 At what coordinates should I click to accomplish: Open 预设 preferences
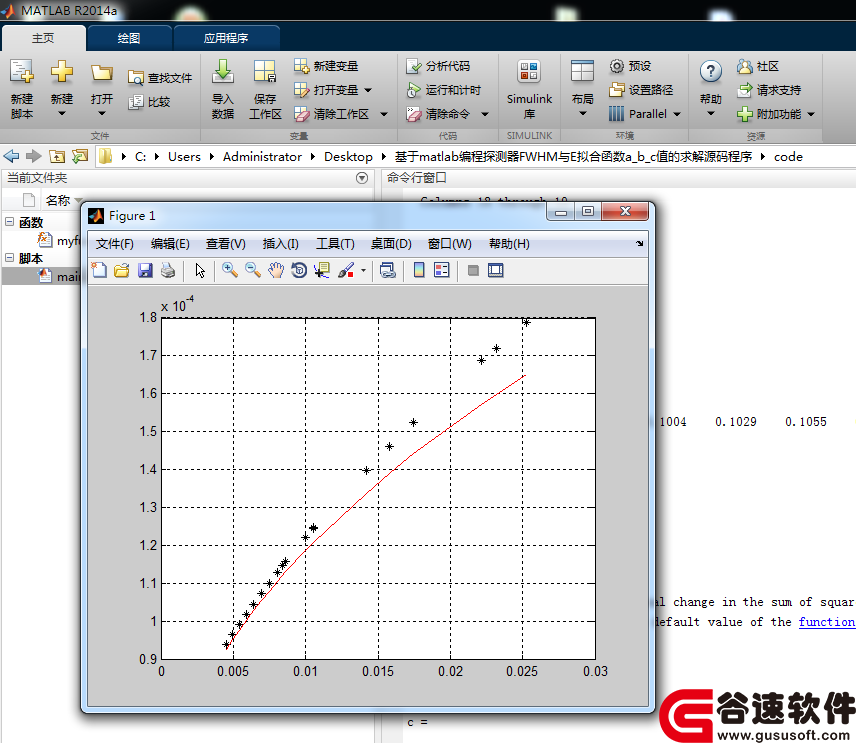631,66
